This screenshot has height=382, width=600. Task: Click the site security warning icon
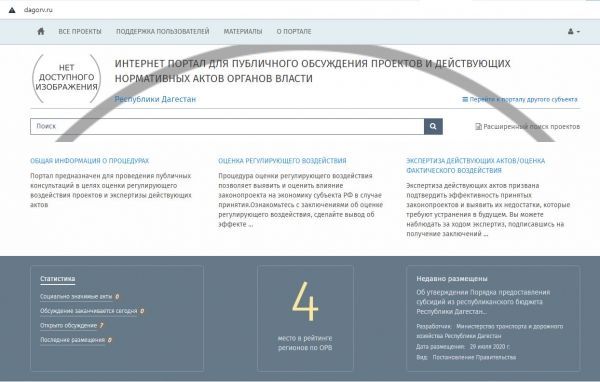click(12, 10)
